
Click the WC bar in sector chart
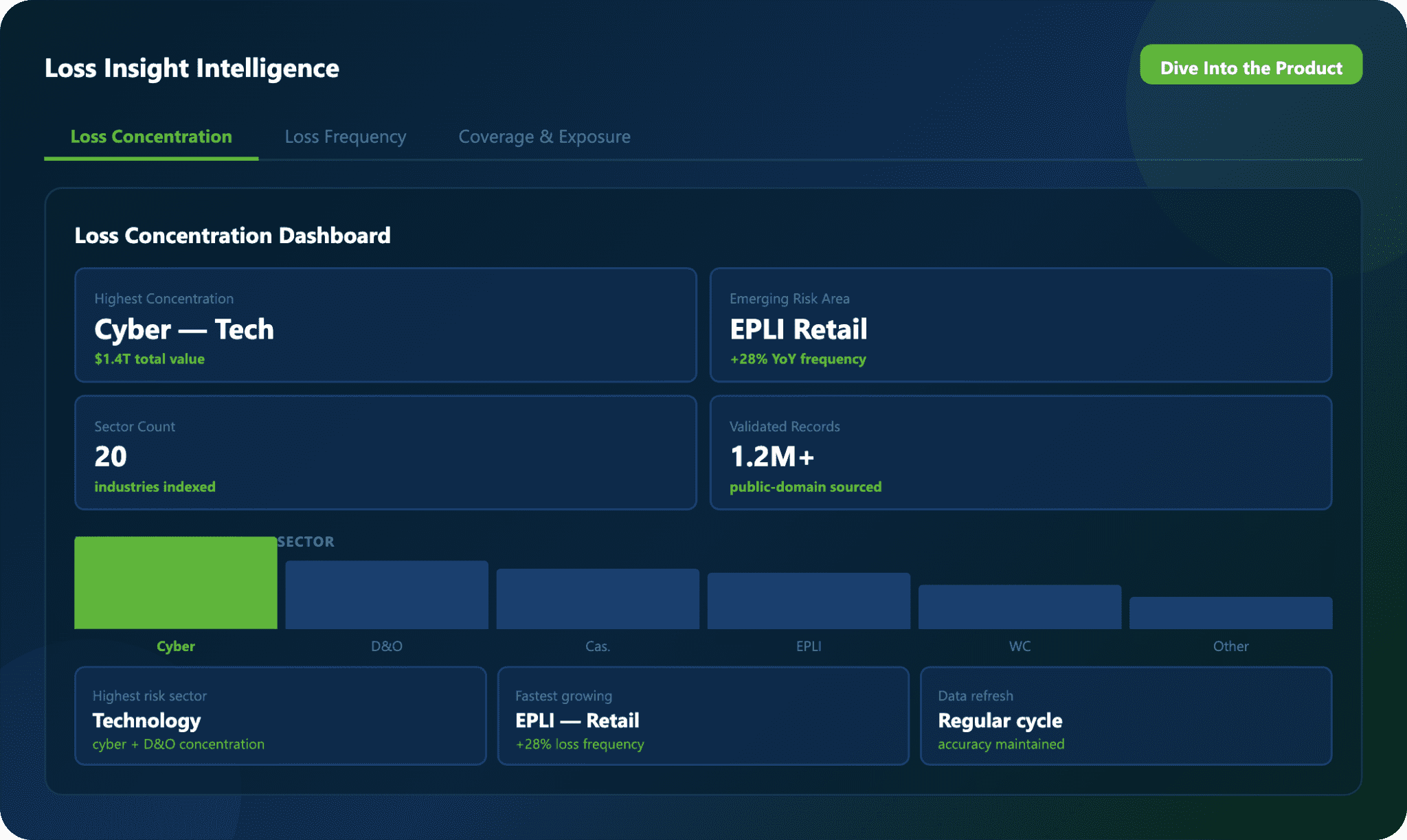tap(1020, 606)
